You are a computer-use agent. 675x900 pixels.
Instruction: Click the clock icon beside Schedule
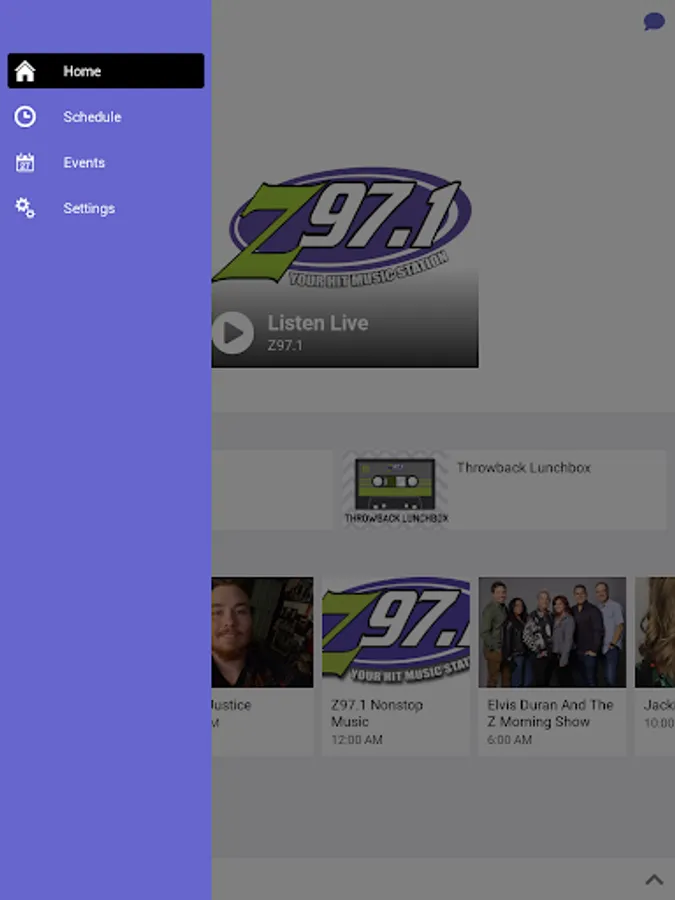pos(25,117)
